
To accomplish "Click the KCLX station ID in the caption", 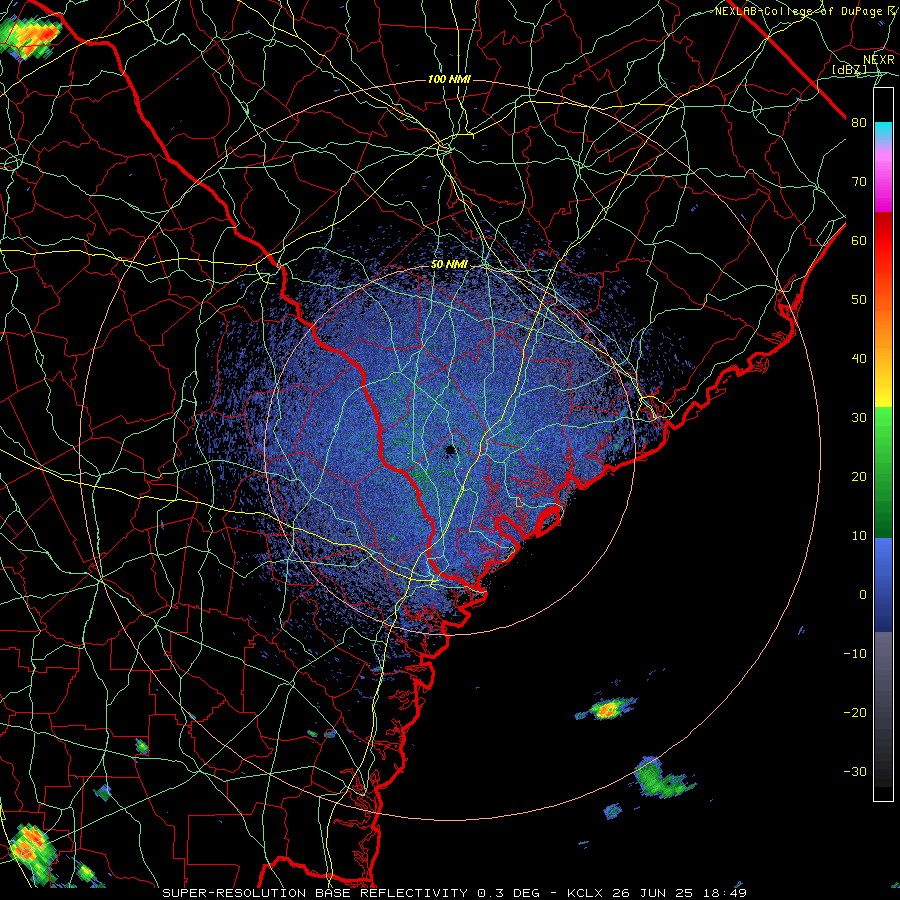I will point(584,893).
